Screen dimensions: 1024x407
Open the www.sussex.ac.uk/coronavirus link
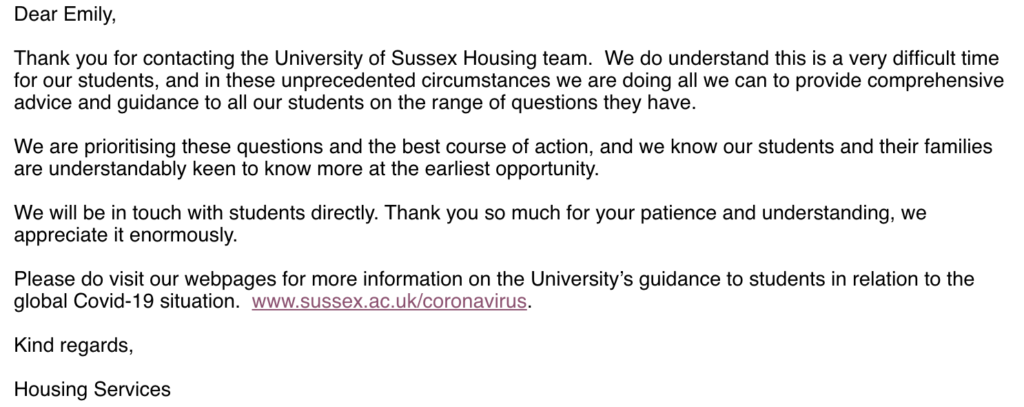pyautogui.click(x=389, y=301)
